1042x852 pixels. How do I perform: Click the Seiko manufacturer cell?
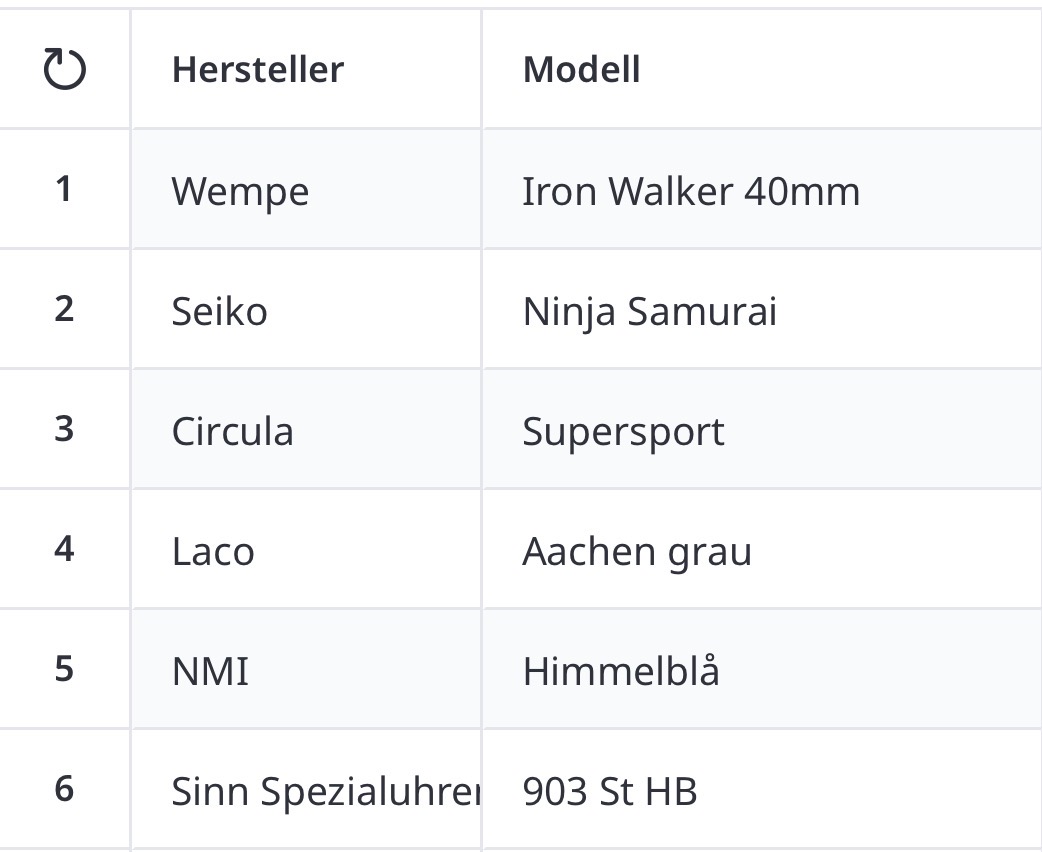(x=220, y=311)
